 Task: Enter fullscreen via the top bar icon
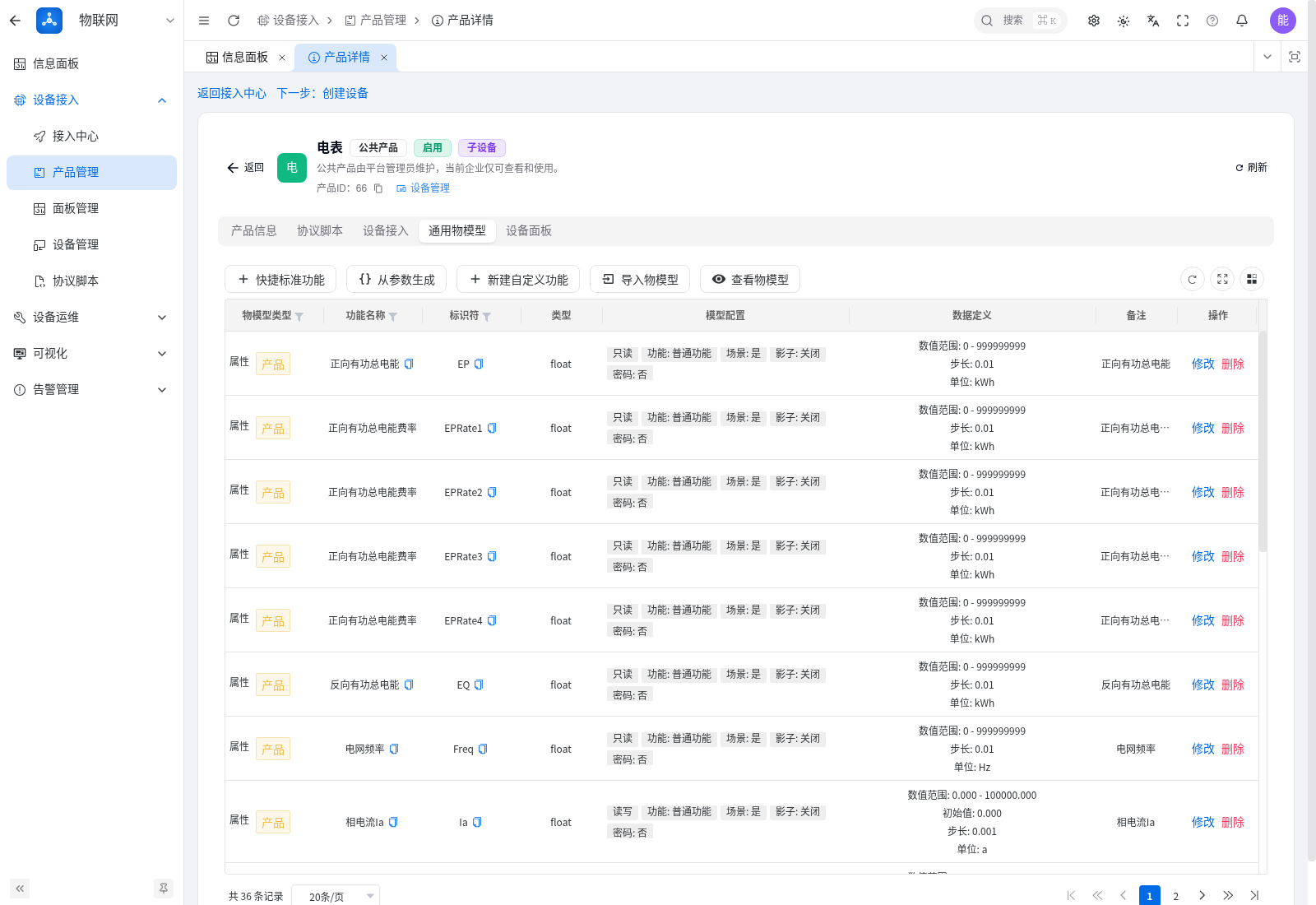coord(1183,21)
